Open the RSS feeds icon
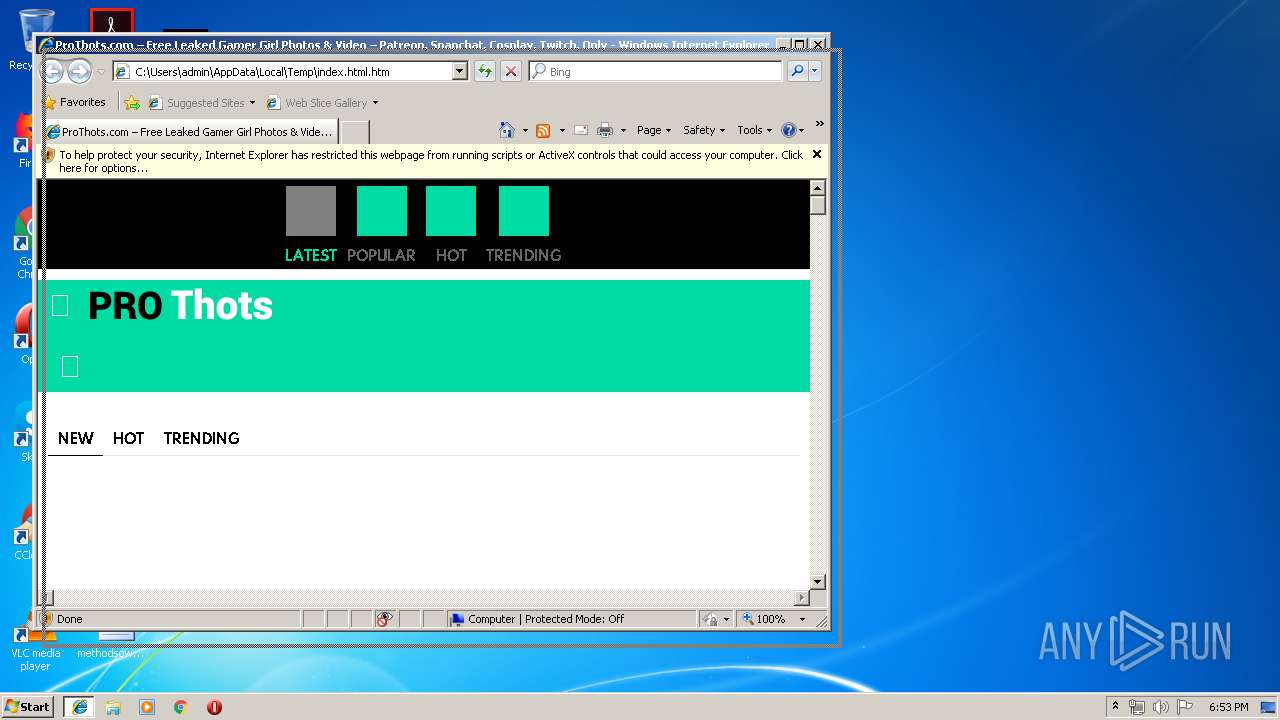This screenshot has height=720, width=1280. pyautogui.click(x=543, y=130)
